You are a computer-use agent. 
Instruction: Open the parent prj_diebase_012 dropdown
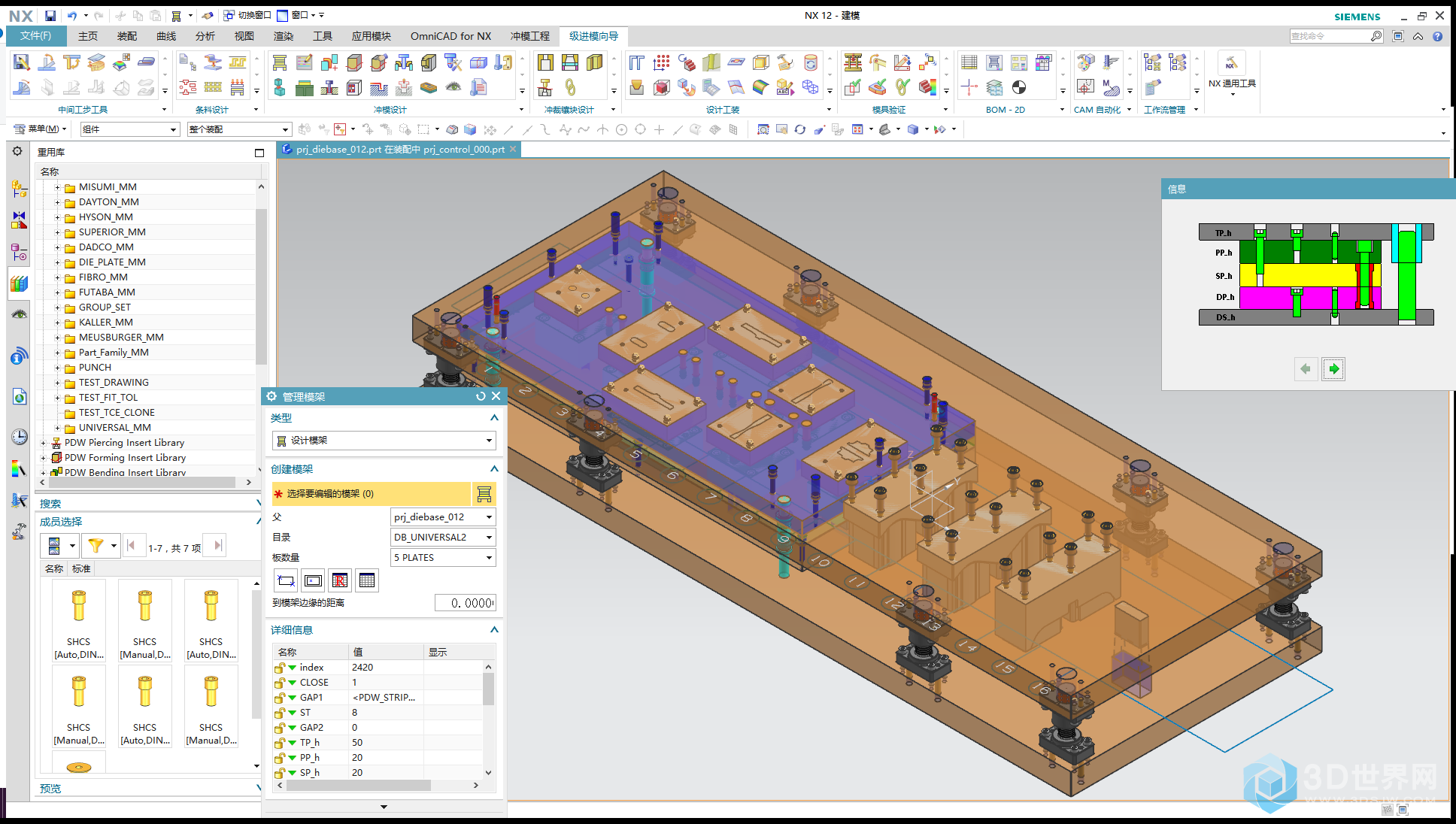[x=443, y=517]
